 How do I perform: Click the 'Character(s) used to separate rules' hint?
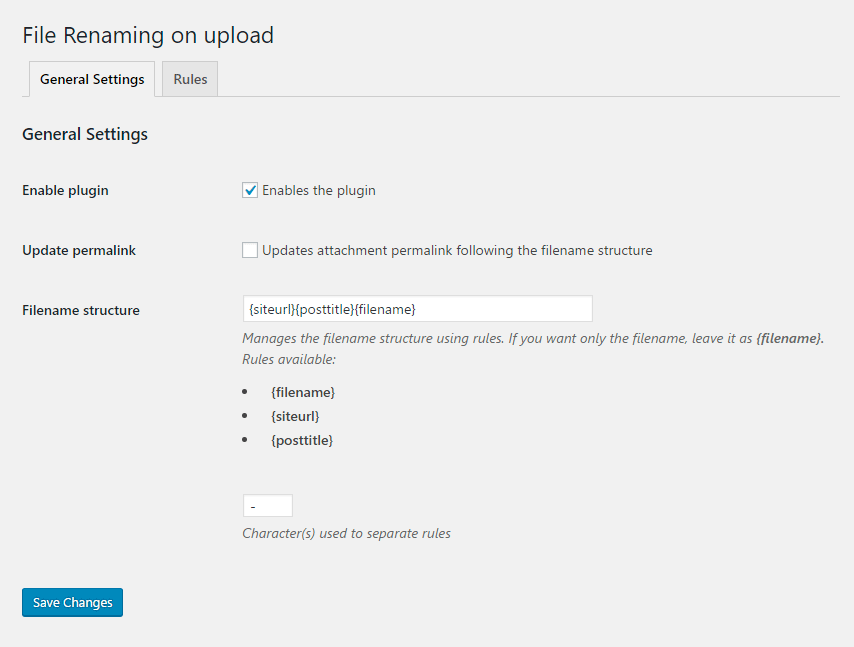(346, 533)
